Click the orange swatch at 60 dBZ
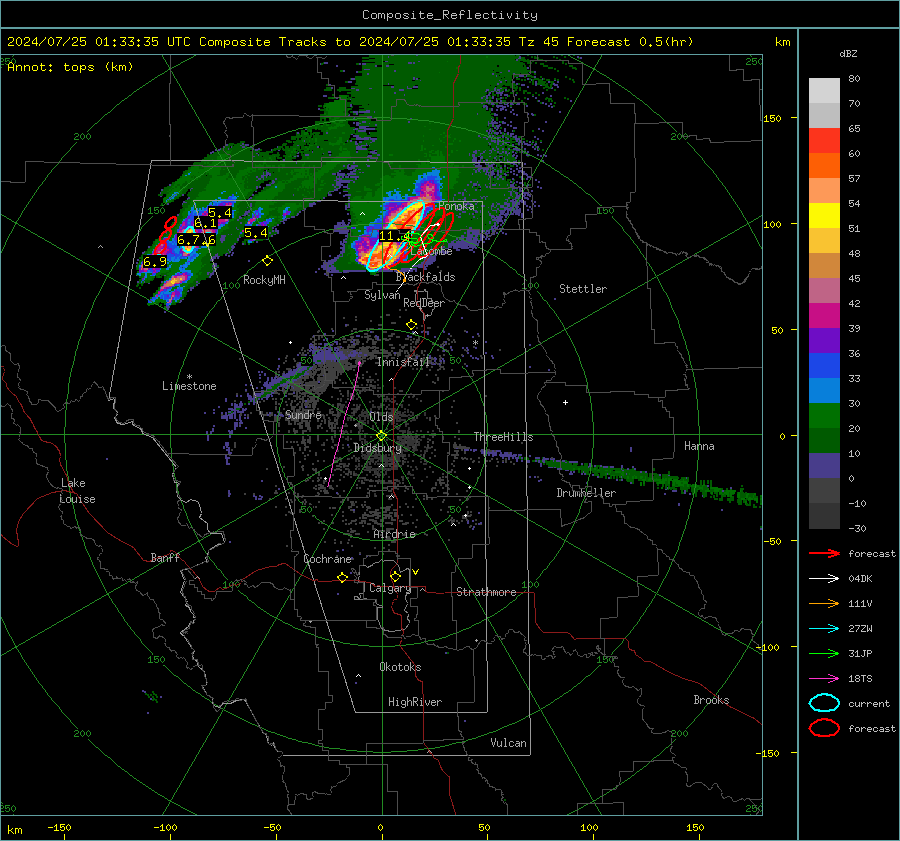The image size is (900, 841). click(824, 165)
